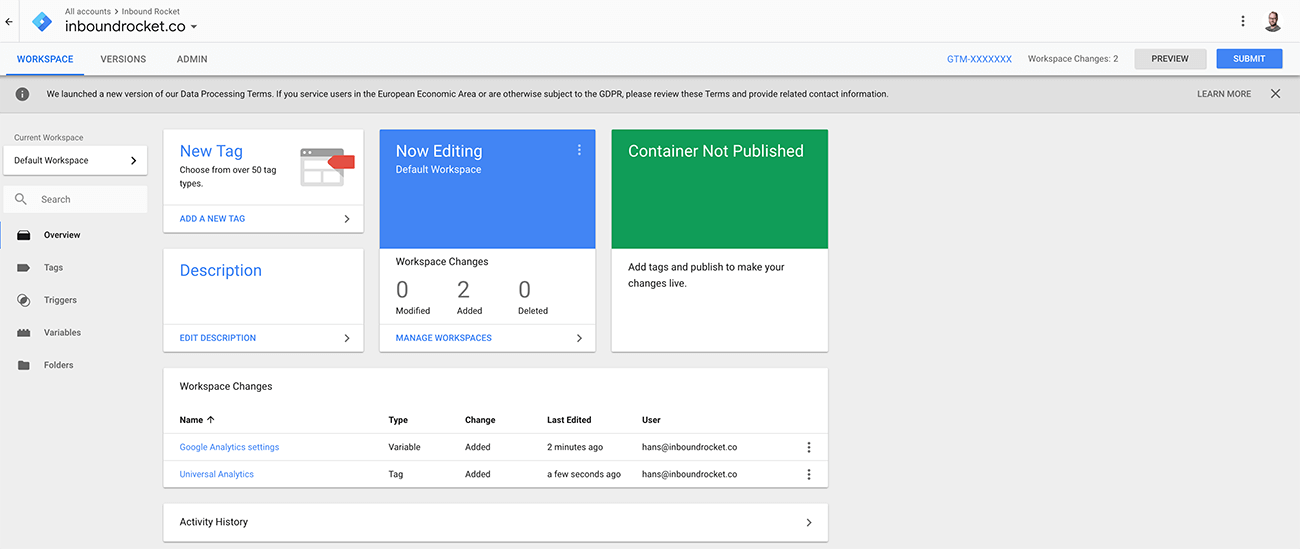This screenshot has height=549, width=1300.
Task: Click the Workspace Changes: 2 indicator
Action: pos(1073,59)
